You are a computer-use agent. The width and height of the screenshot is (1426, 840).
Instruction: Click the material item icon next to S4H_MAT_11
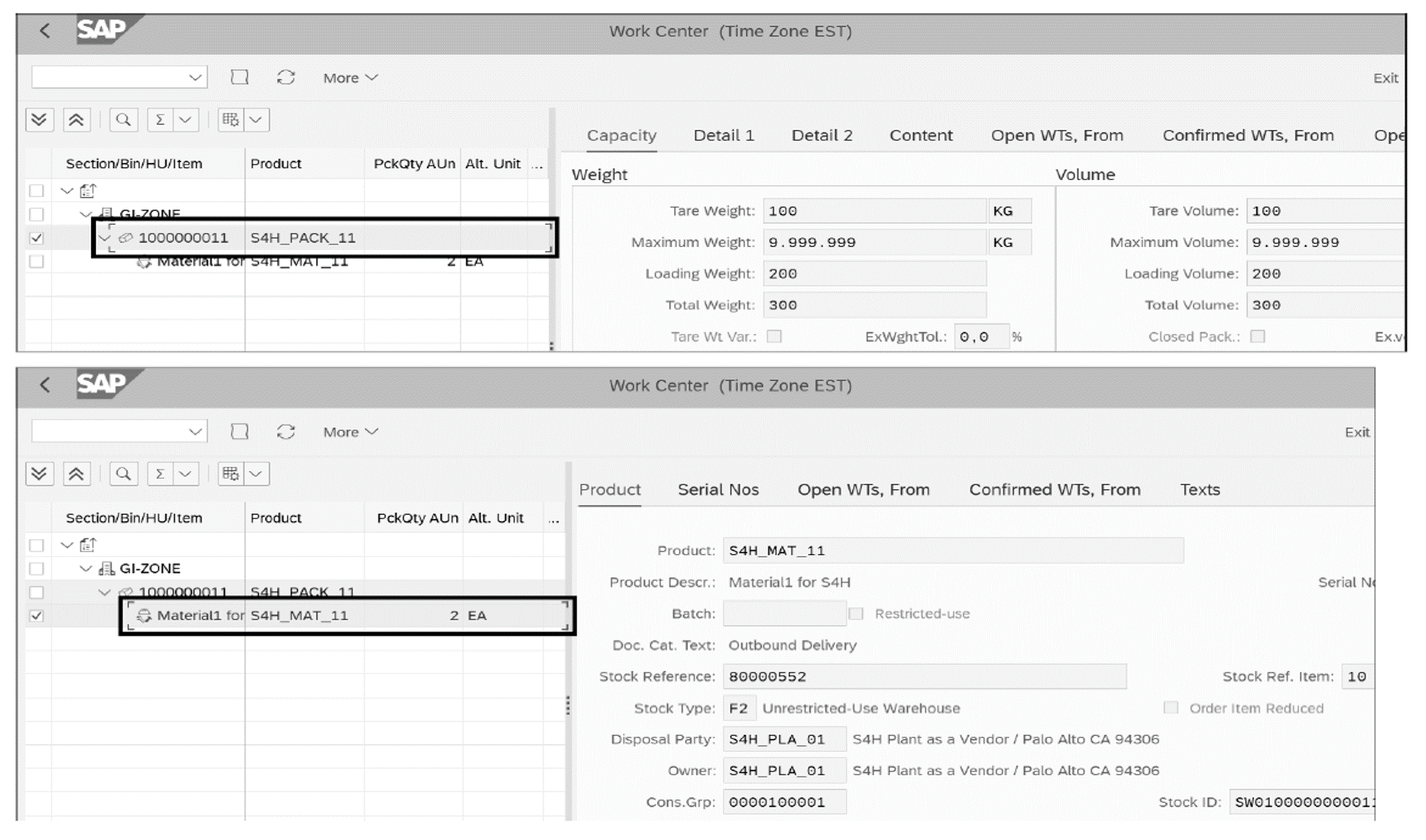tap(144, 615)
